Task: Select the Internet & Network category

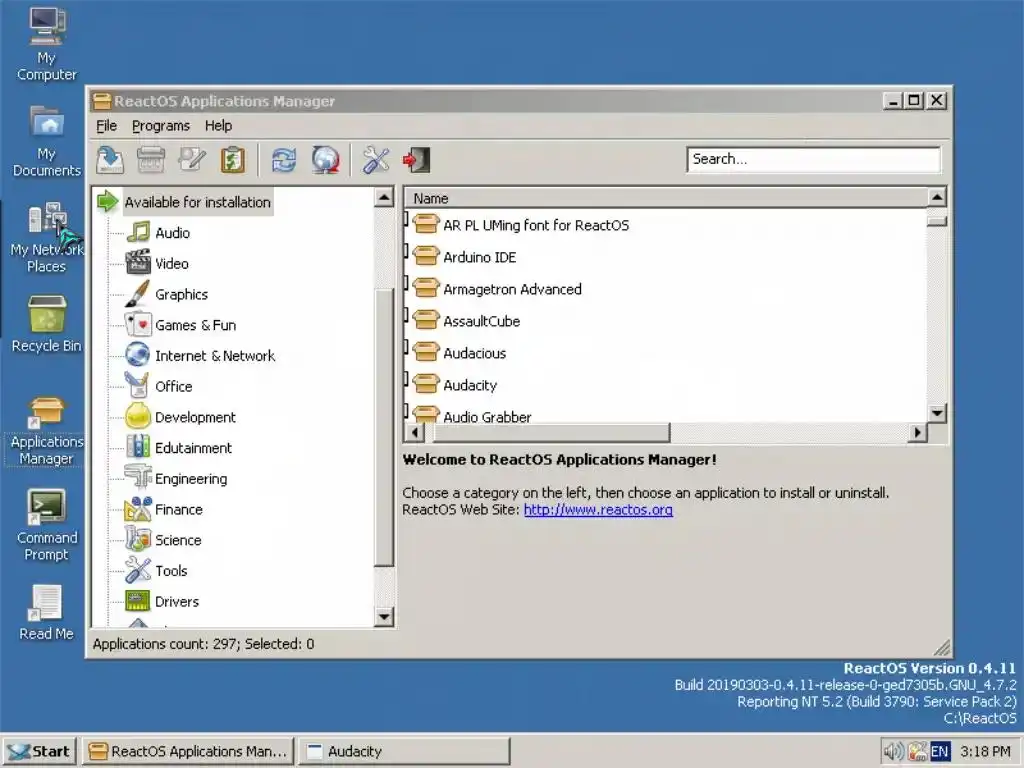Action: 215,356
